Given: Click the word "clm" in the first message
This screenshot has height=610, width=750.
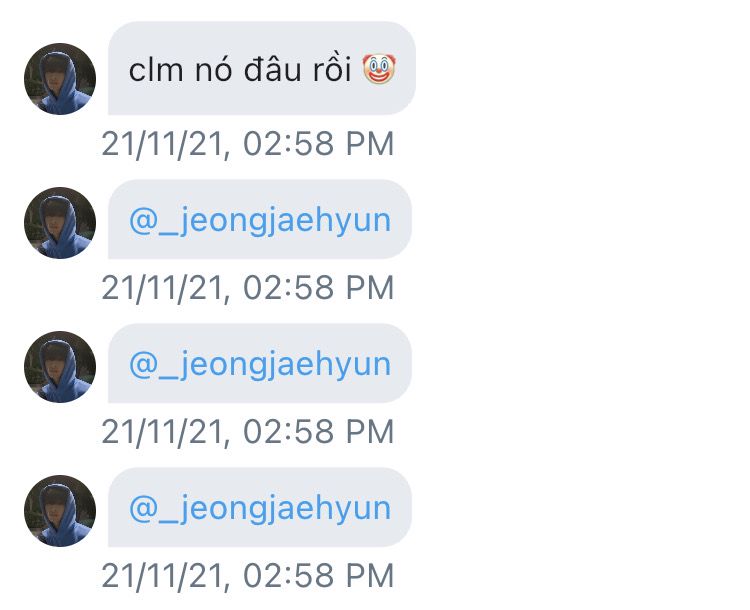Looking at the screenshot, I should coord(156,70).
